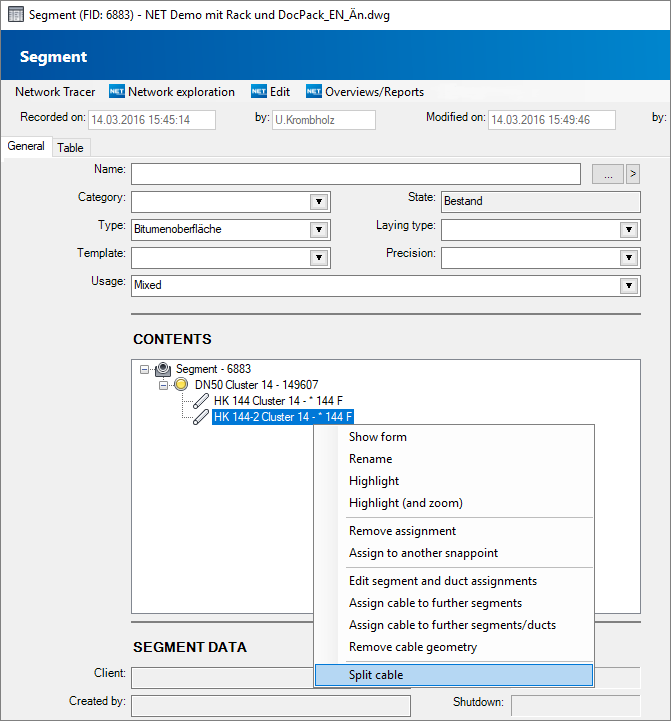
Task: Click the NET icon beside Overviews/Reports
Action: (314, 92)
